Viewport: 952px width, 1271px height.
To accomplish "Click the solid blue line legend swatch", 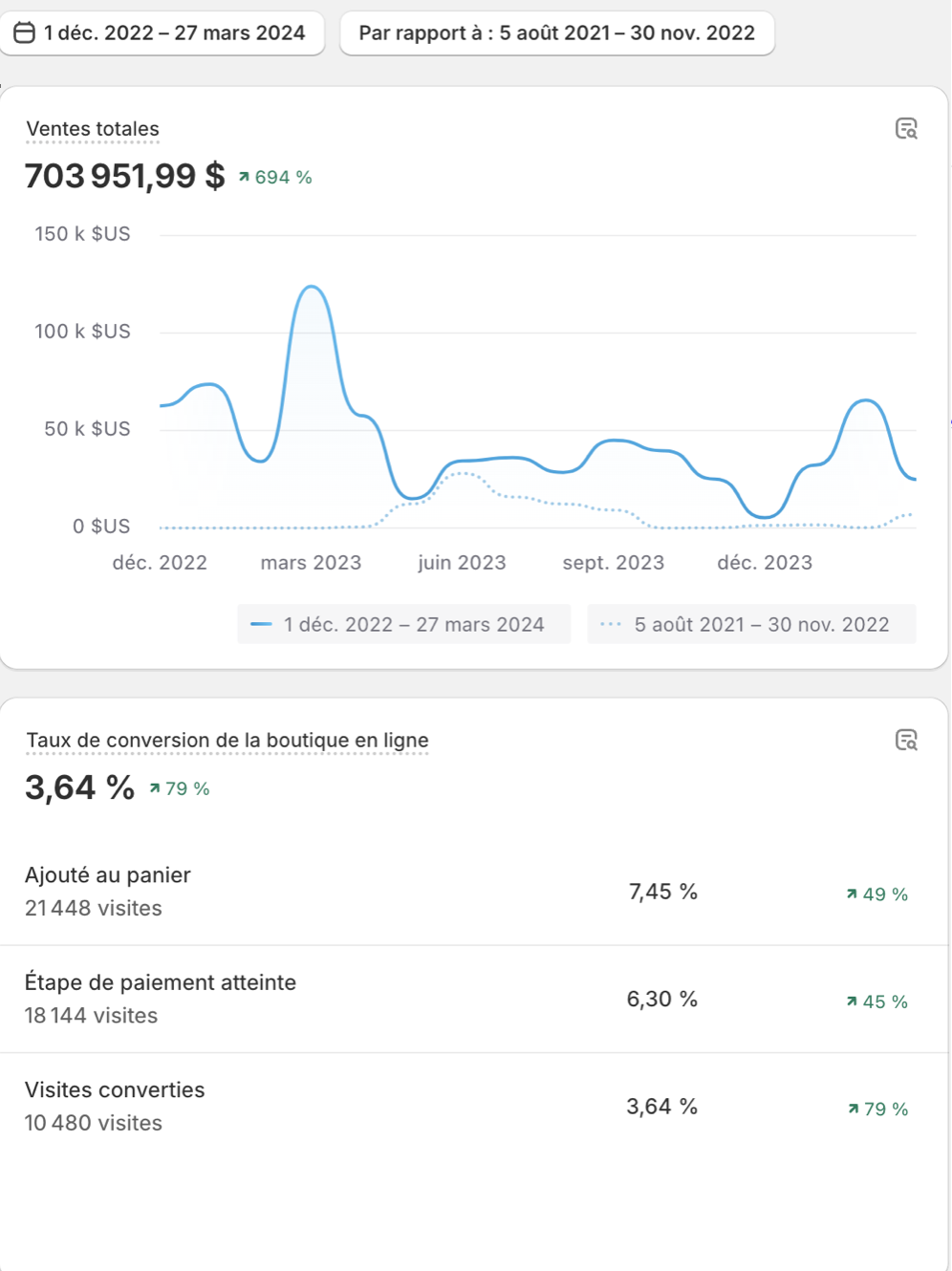I will point(261,625).
